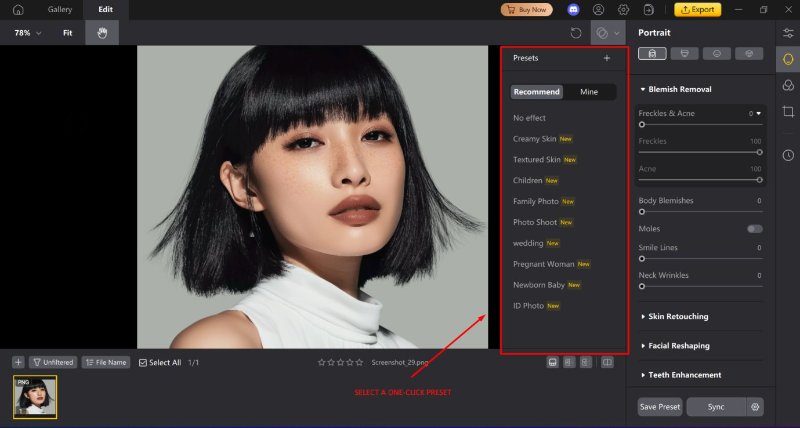The image size is (800, 428).
Task: Choose the No effect preset
Action: (529, 118)
